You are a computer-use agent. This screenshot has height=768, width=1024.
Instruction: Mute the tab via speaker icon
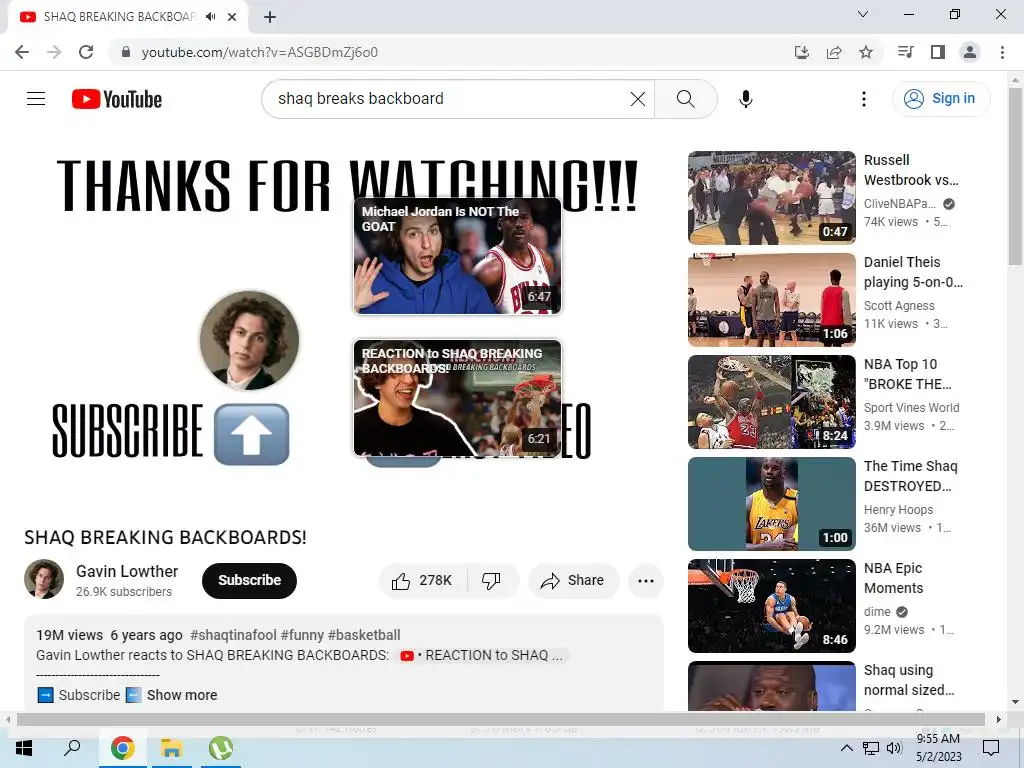click(x=210, y=17)
